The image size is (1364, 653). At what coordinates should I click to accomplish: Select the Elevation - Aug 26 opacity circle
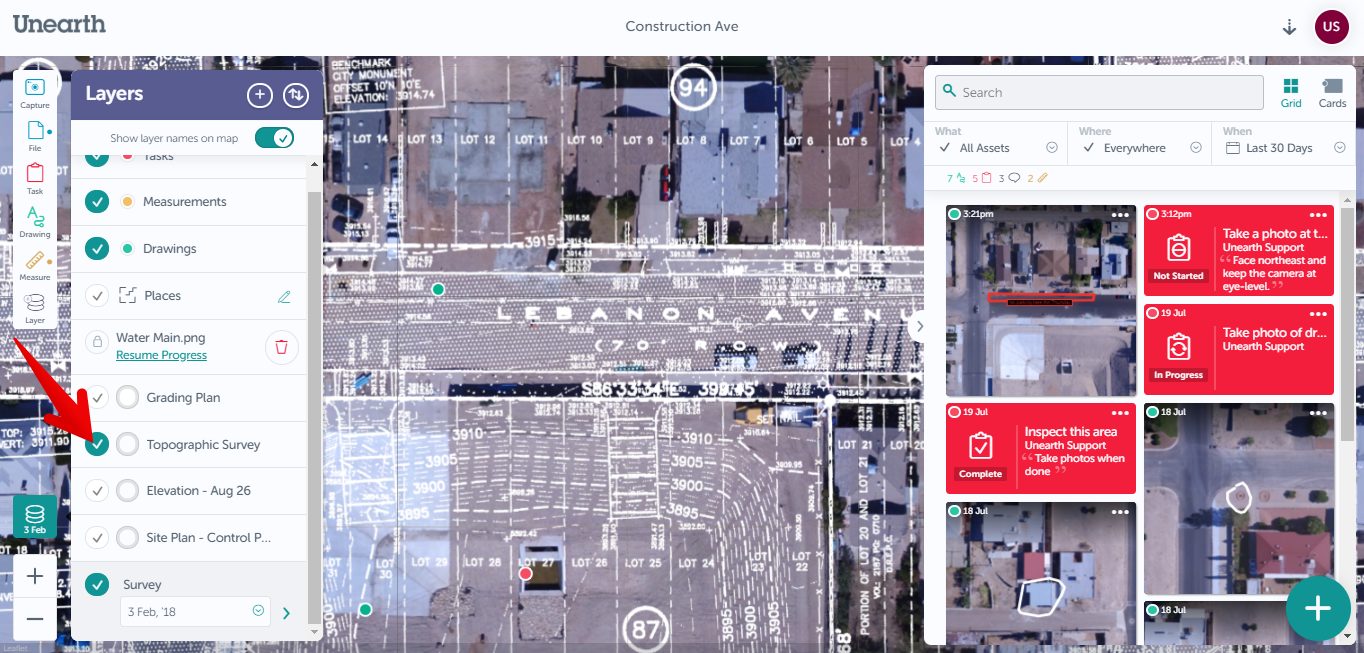click(128, 491)
